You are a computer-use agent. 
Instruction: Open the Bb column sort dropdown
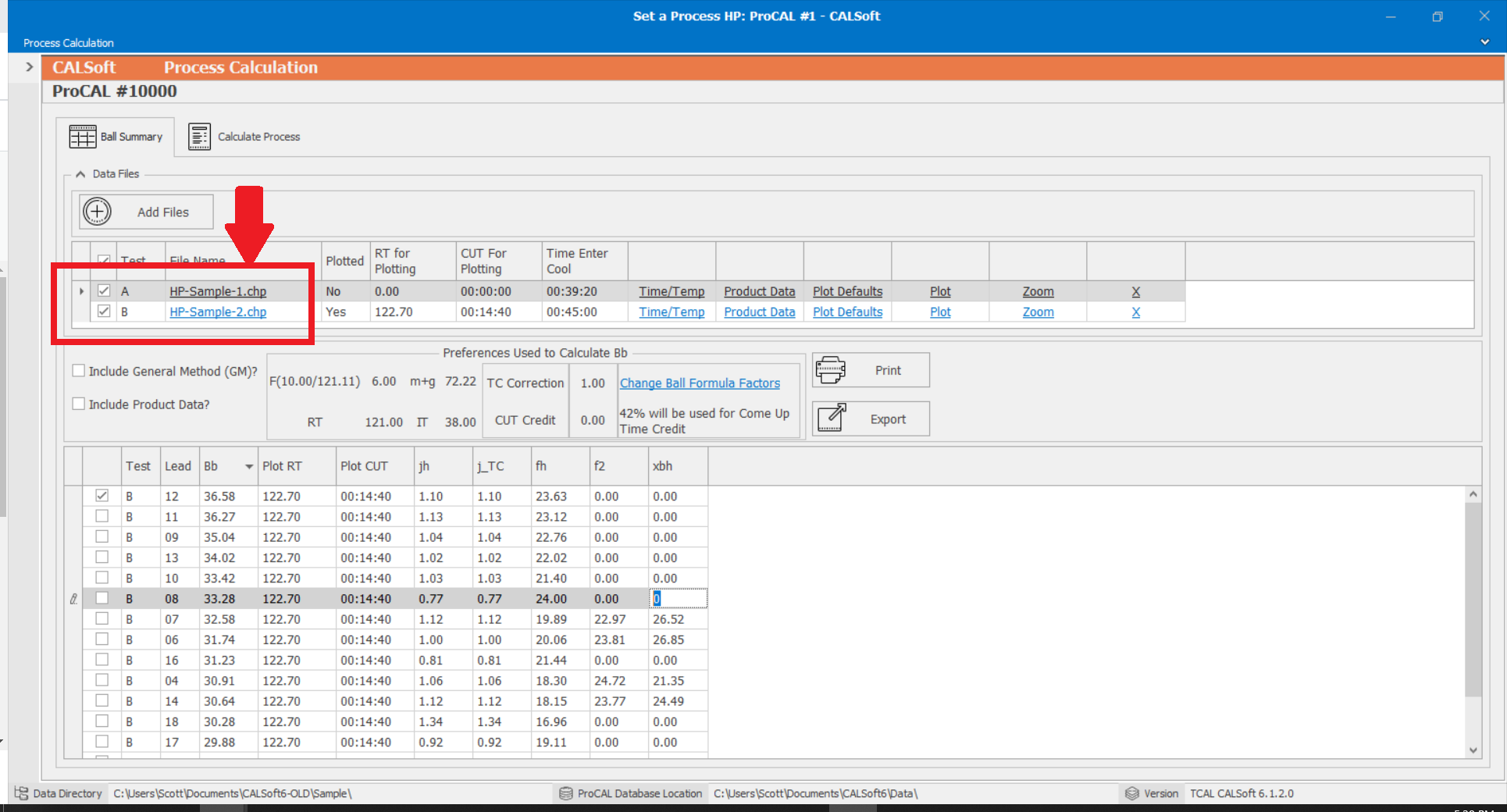click(249, 466)
